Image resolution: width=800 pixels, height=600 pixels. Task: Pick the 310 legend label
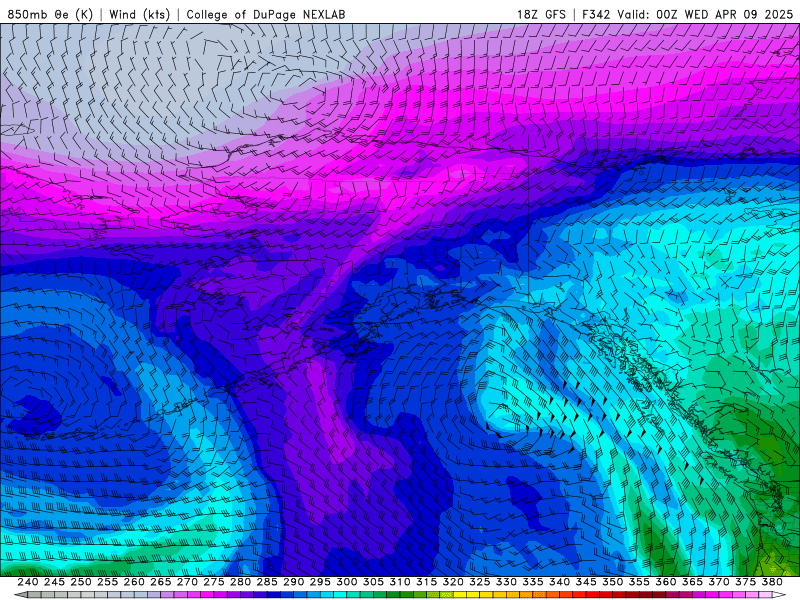point(399,582)
